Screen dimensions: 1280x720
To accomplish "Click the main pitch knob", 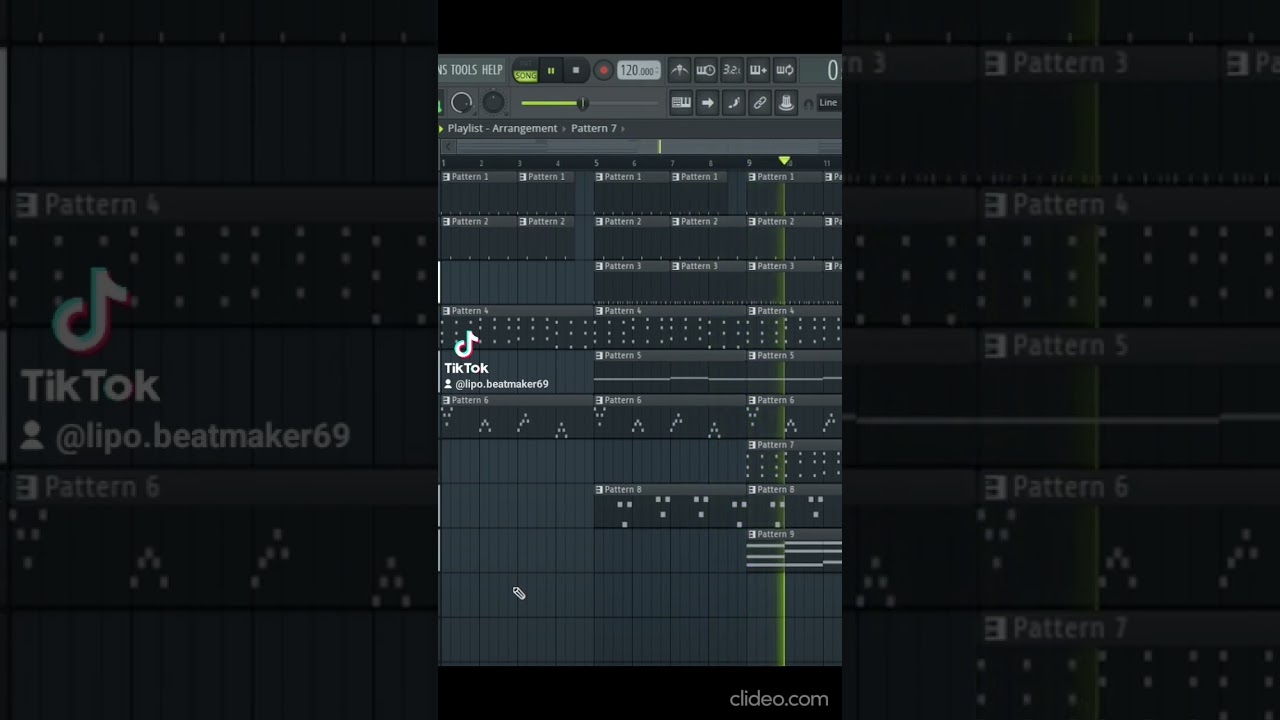I will (494, 103).
